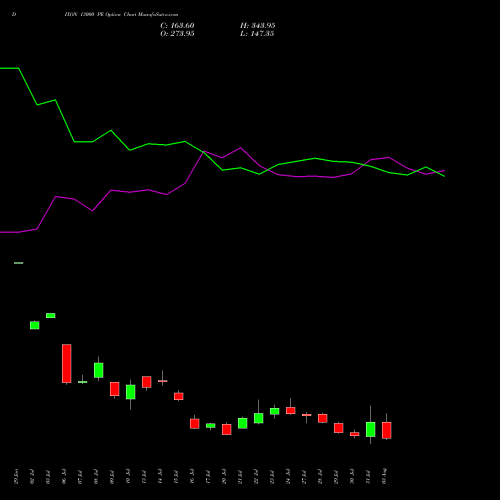Select the red candle for 13 Jul
This screenshot has height=500, width=500.
pyautogui.click(x=147, y=382)
